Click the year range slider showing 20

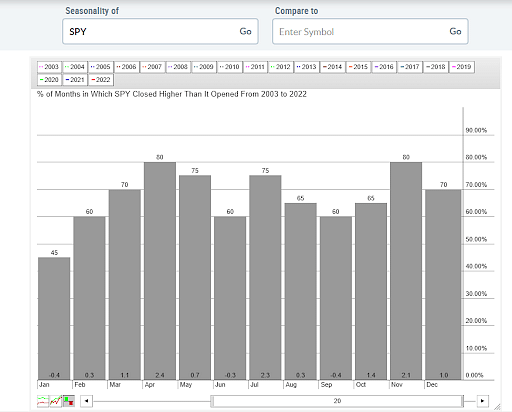click(x=337, y=401)
